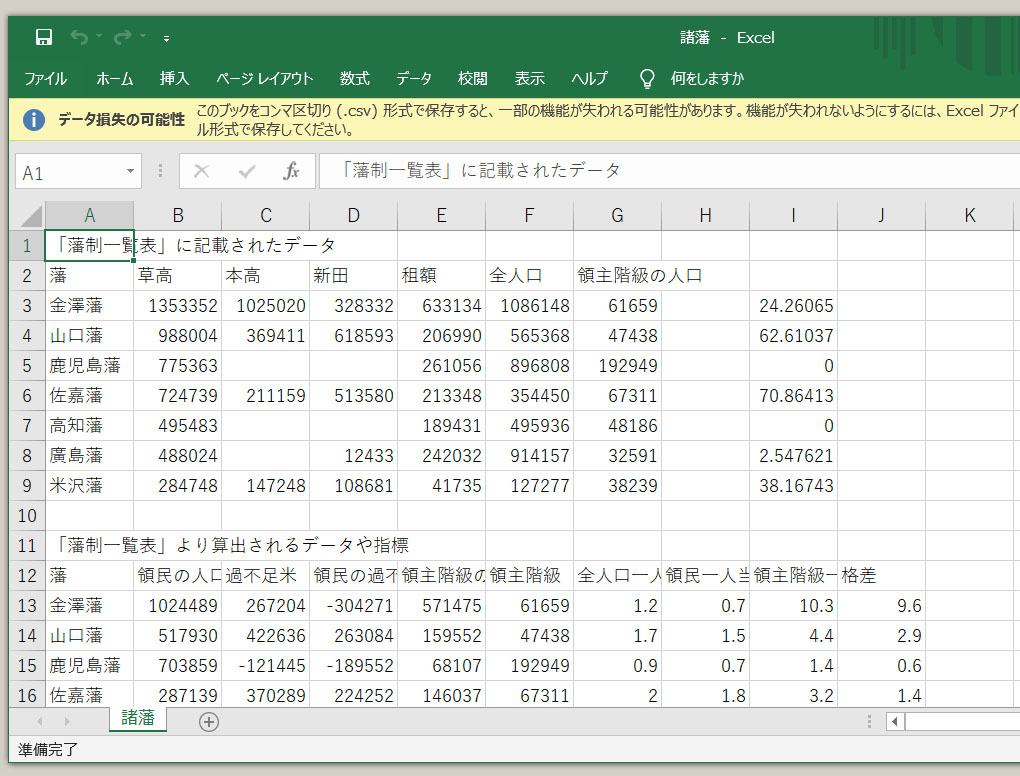Click the Select All corner triangle
Viewport: 1020px width, 776px height.
(x=31, y=216)
